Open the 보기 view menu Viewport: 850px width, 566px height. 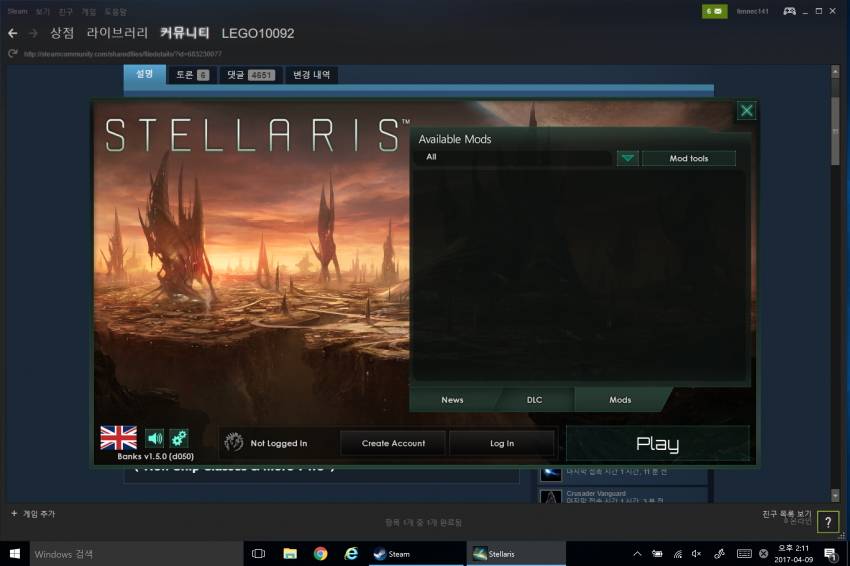click(x=42, y=11)
